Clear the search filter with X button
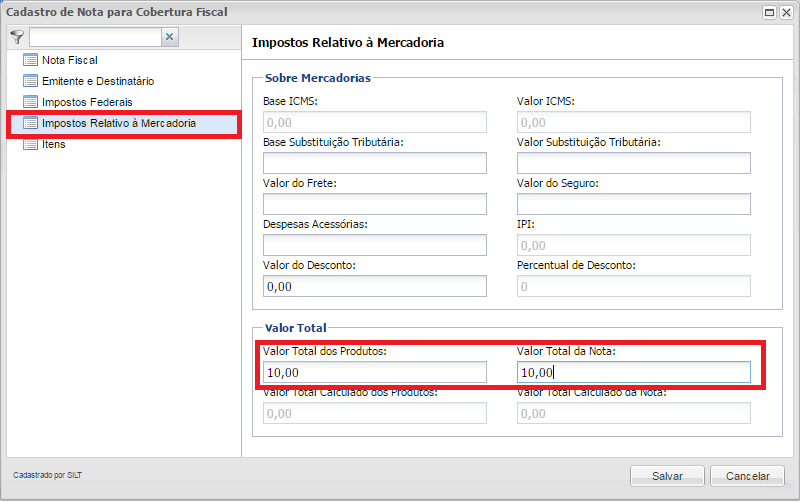800x503 pixels. coord(169,37)
